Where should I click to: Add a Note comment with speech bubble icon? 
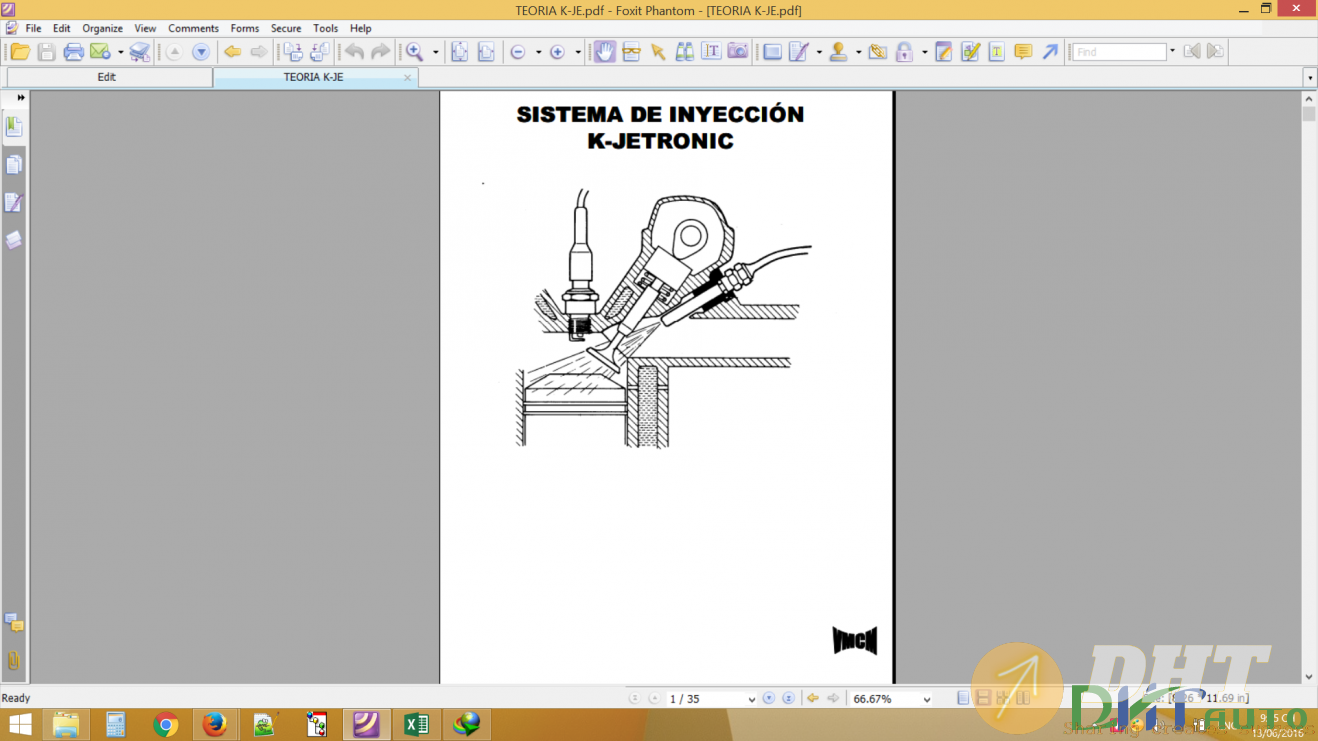[1023, 52]
